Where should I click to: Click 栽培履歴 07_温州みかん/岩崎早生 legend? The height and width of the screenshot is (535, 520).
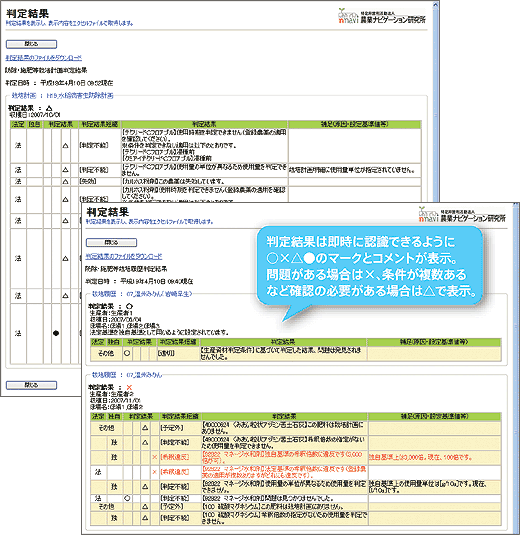pyautogui.click(x=142, y=294)
